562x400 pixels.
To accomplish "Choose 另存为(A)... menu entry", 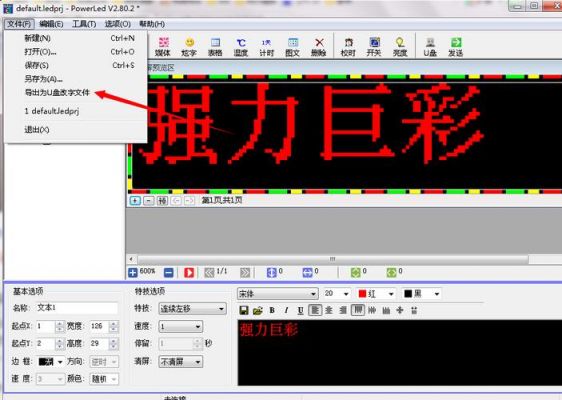I will click(x=75, y=79).
